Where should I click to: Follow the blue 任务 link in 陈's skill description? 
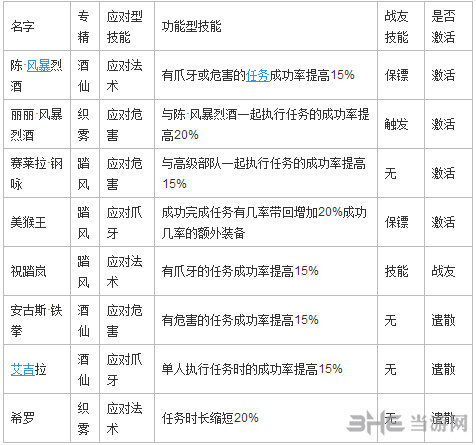[x=258, y=75]
